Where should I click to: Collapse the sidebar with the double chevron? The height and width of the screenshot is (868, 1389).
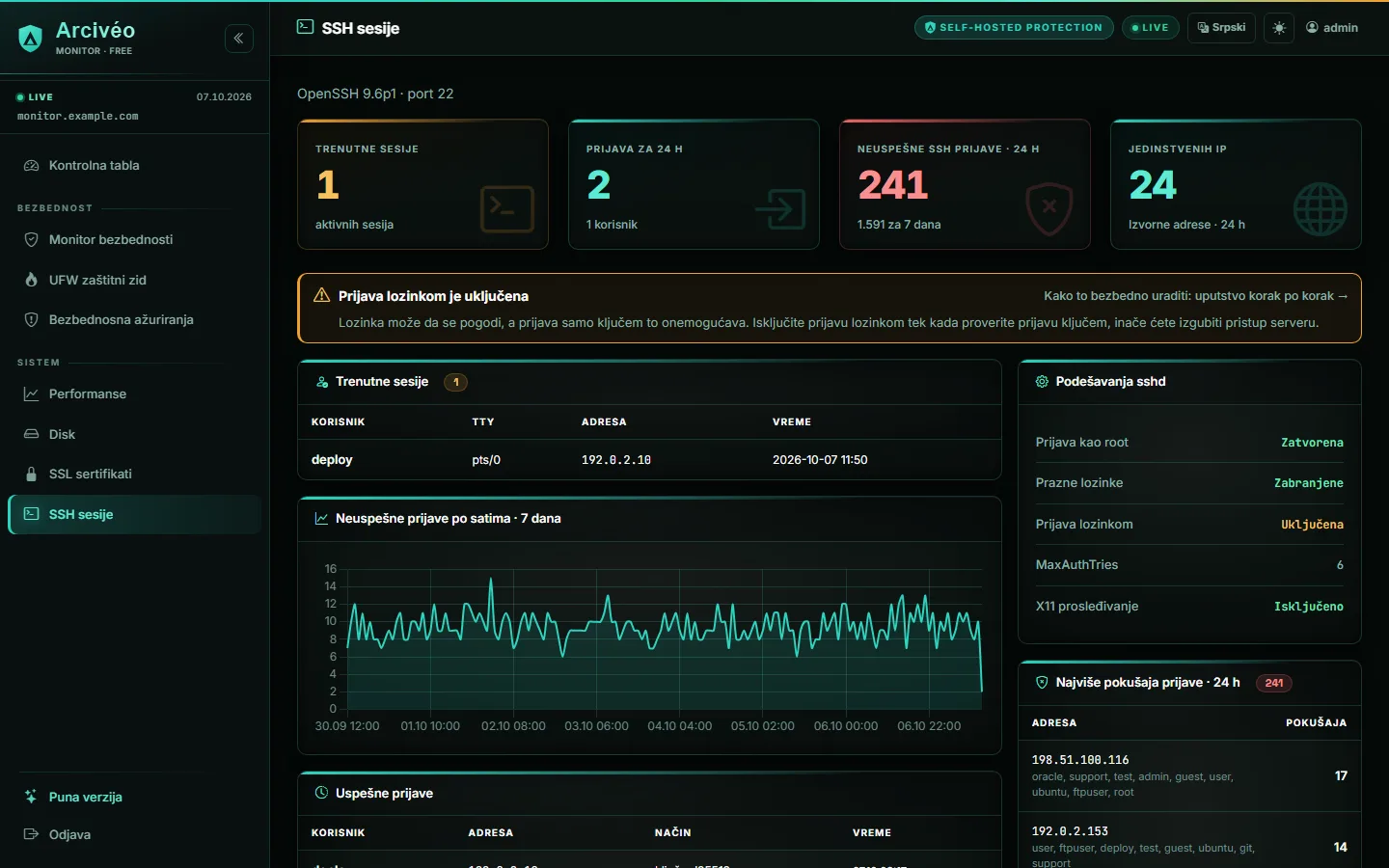(x=239, y=39)
